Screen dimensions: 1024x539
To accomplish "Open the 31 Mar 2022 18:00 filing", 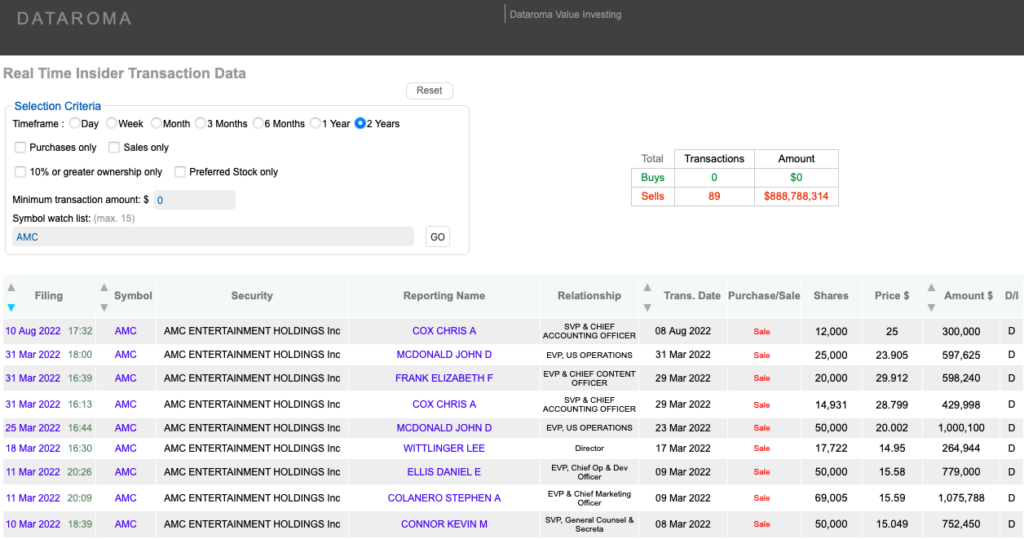I will pos(33,354).
